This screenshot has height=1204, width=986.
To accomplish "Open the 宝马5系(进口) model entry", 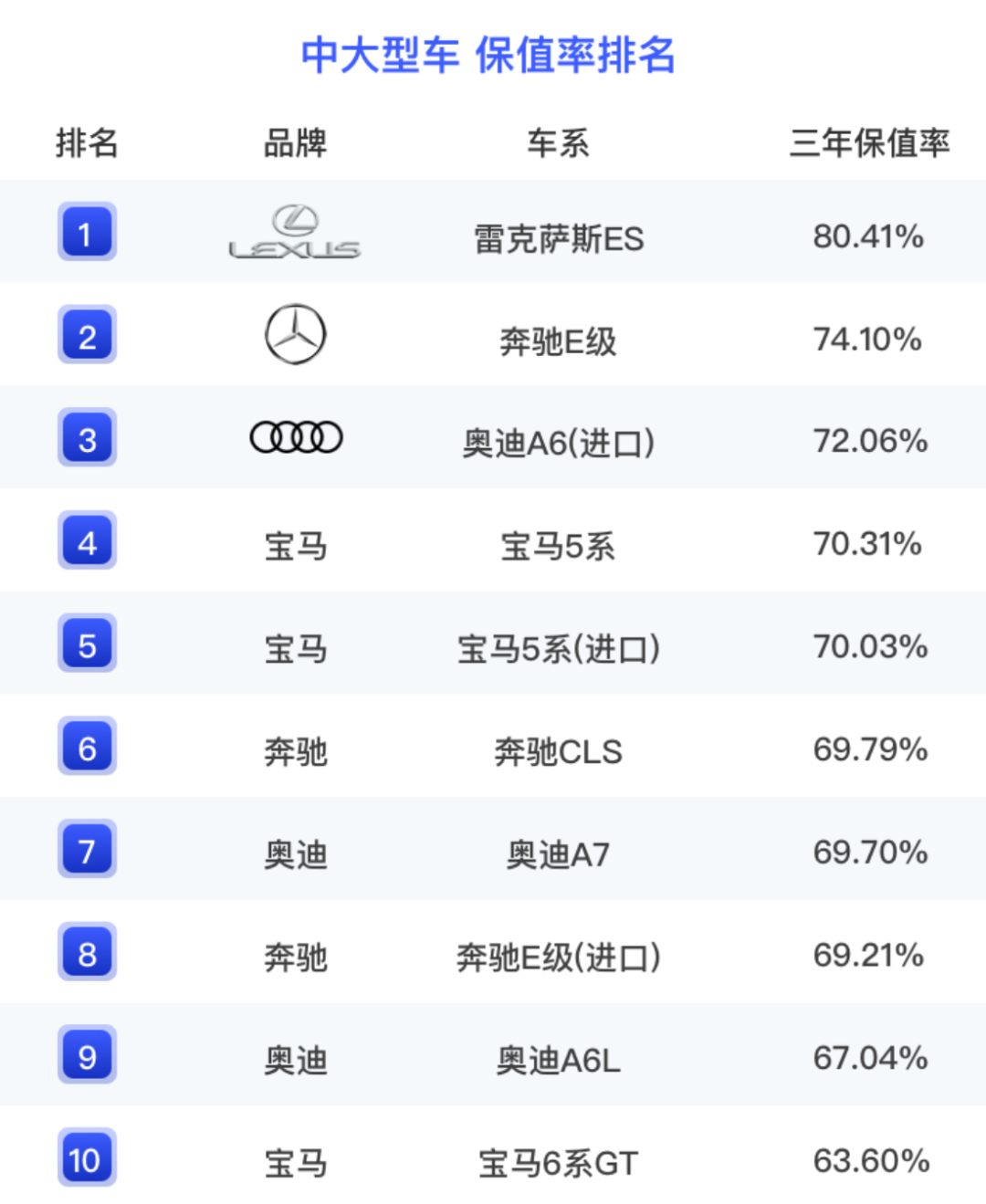I will pos(558,649).
